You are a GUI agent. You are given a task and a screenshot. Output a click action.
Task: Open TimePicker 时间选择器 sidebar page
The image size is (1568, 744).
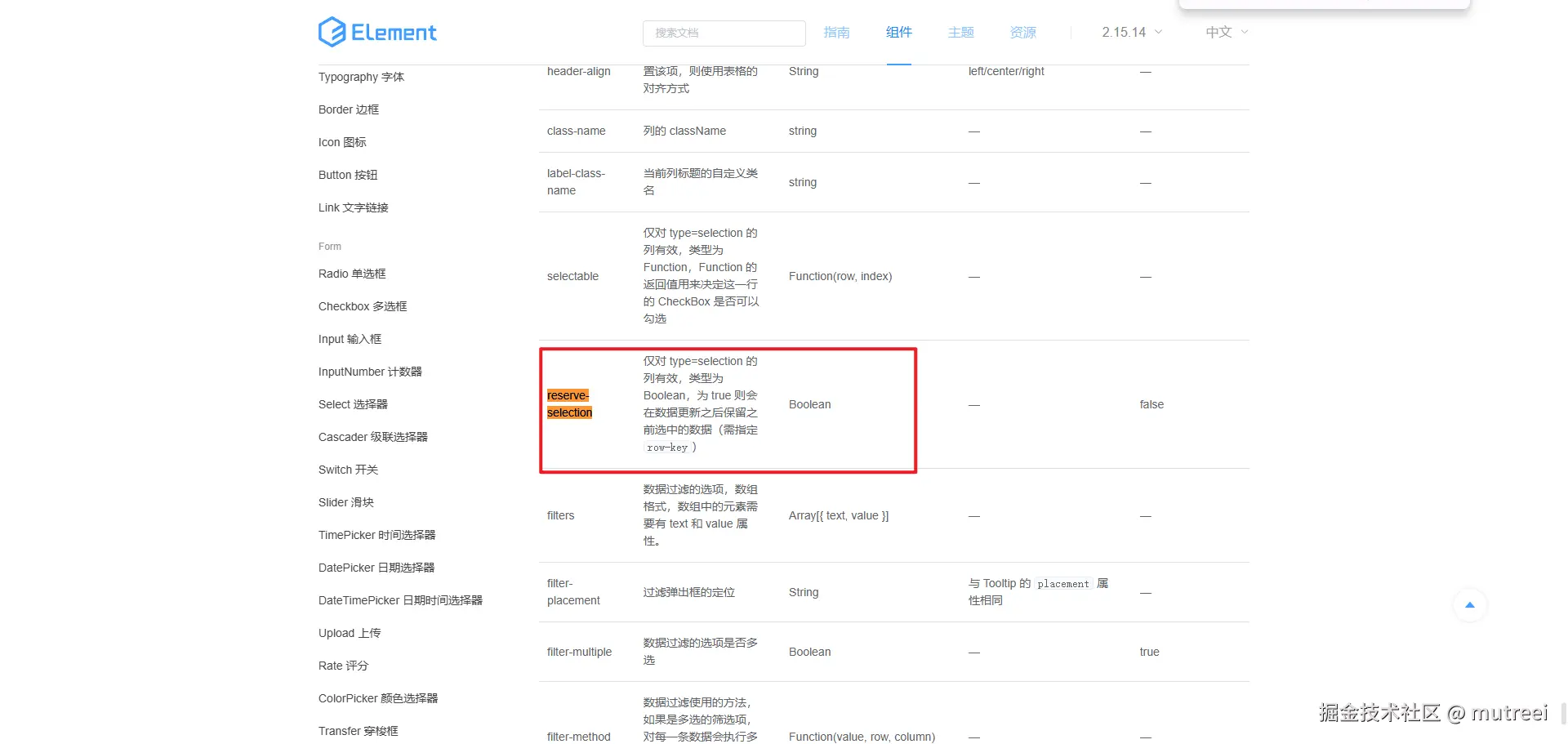click(x=376, y=535)
